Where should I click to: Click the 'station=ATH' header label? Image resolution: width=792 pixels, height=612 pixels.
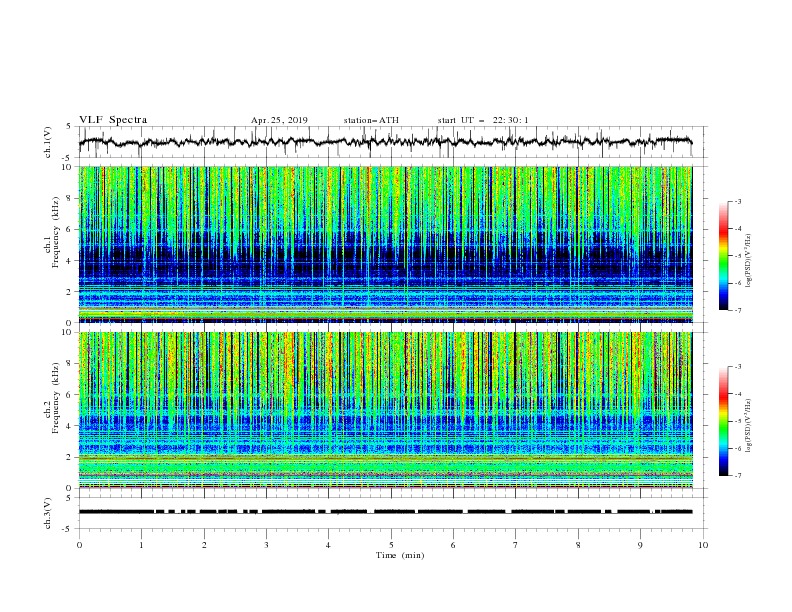pos(371,120)
